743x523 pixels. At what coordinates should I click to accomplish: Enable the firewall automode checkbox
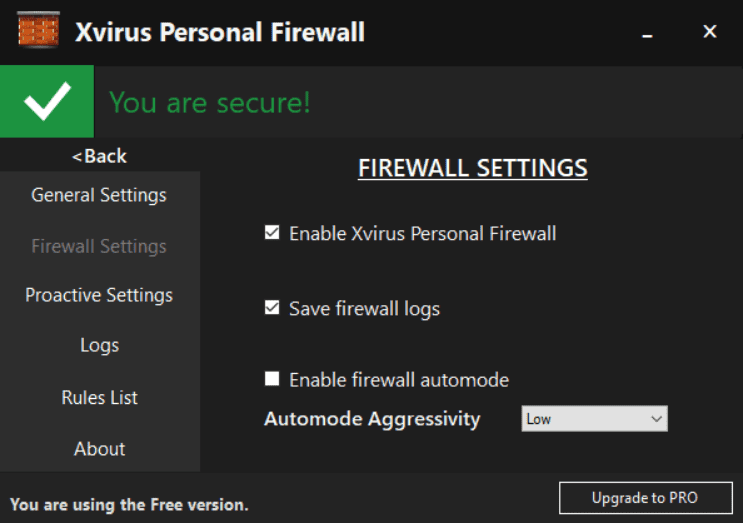[272, 379]
